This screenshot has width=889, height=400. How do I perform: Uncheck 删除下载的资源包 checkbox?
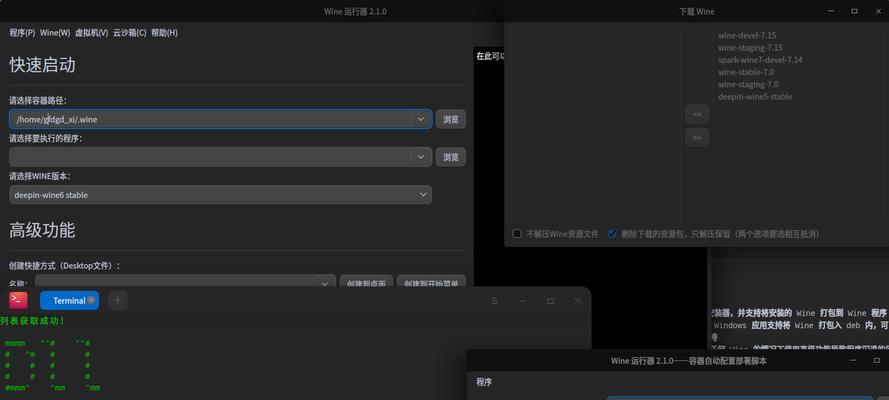coord(612,233)
